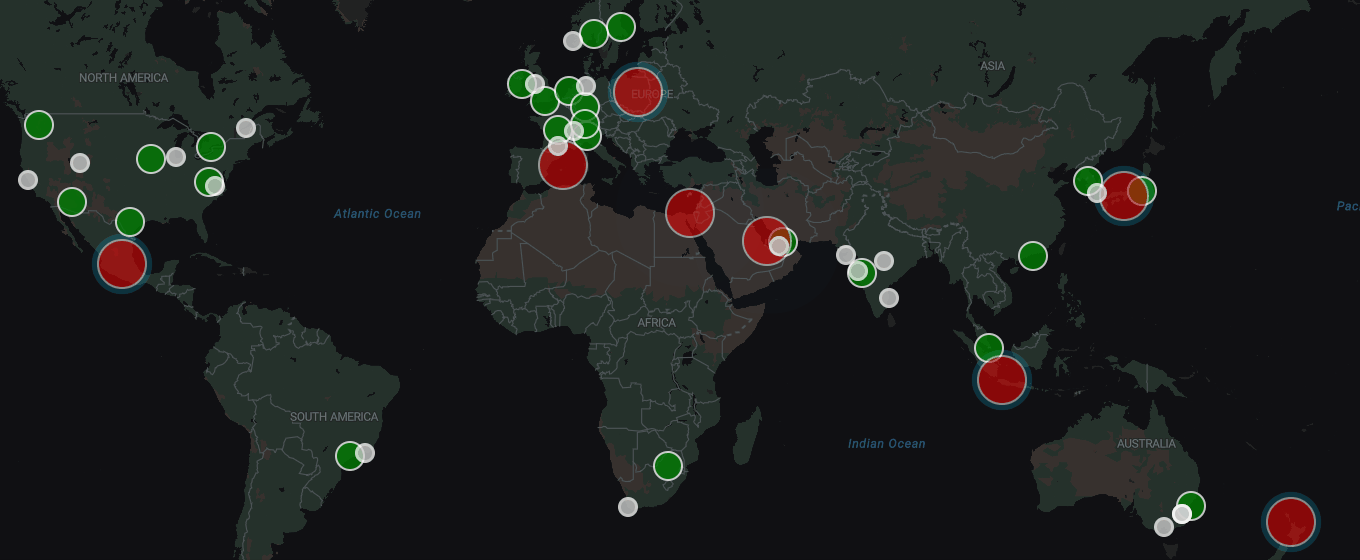Select the green marker on the Malay Peninsula

[989, 347]
